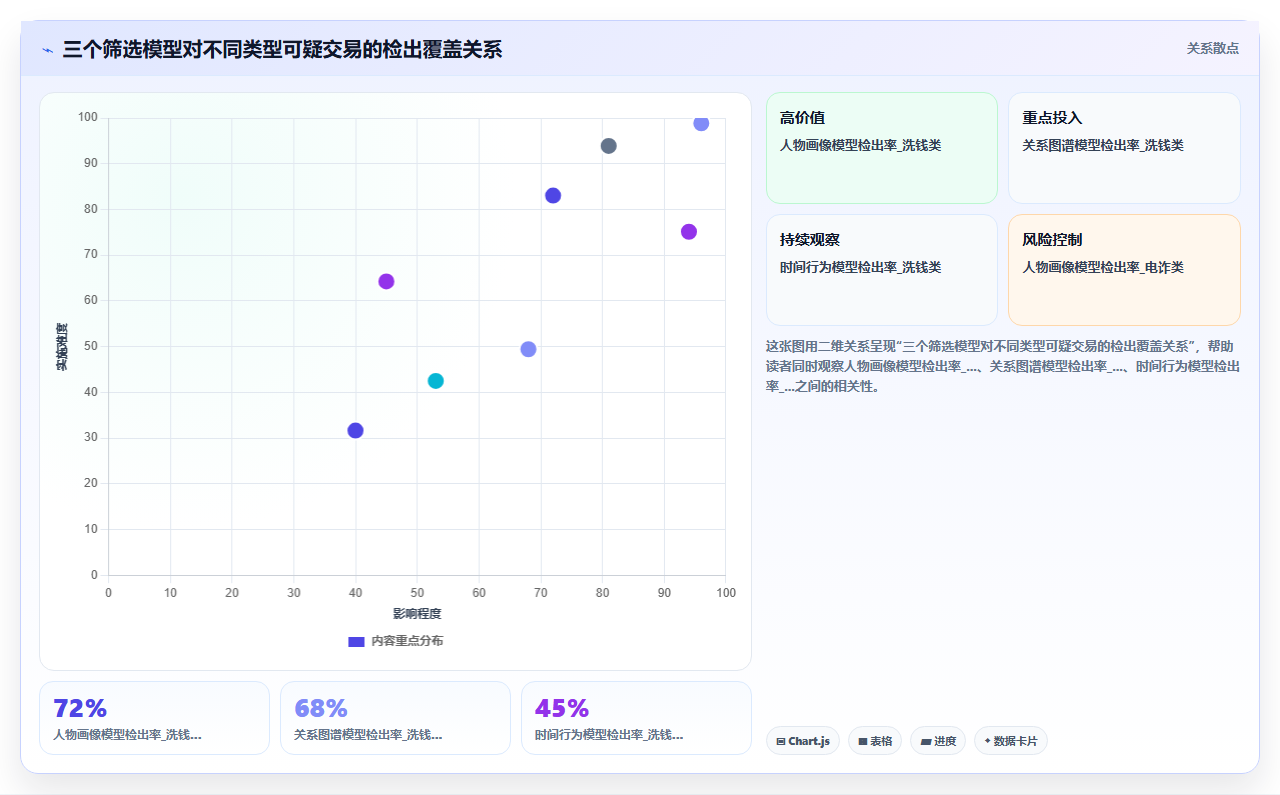Screen dimensions: 1280x795
Task: Select the 数据卡片 tag chip
Action: point(1011,741)
